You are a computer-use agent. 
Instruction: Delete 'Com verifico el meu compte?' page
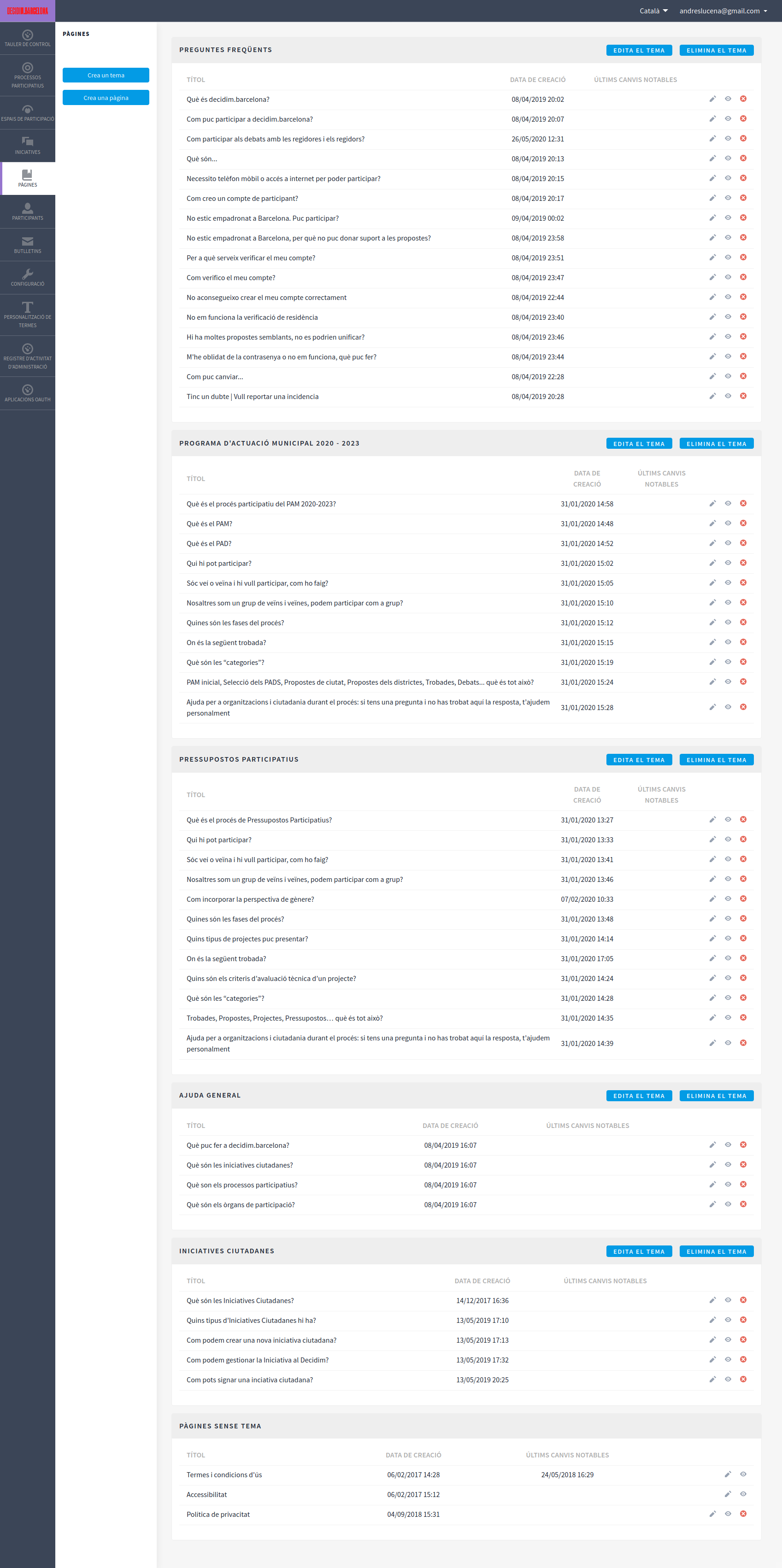point(743,277)
